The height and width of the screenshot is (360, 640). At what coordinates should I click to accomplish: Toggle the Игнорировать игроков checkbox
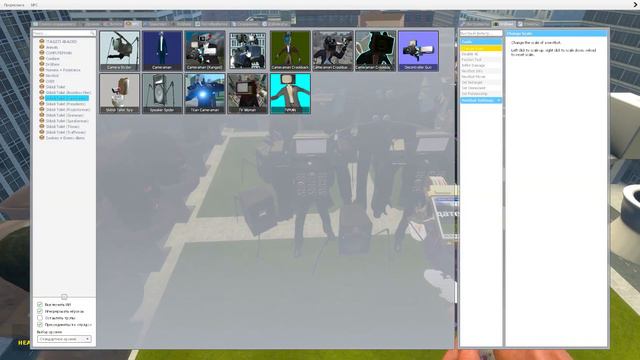[40, 311]
